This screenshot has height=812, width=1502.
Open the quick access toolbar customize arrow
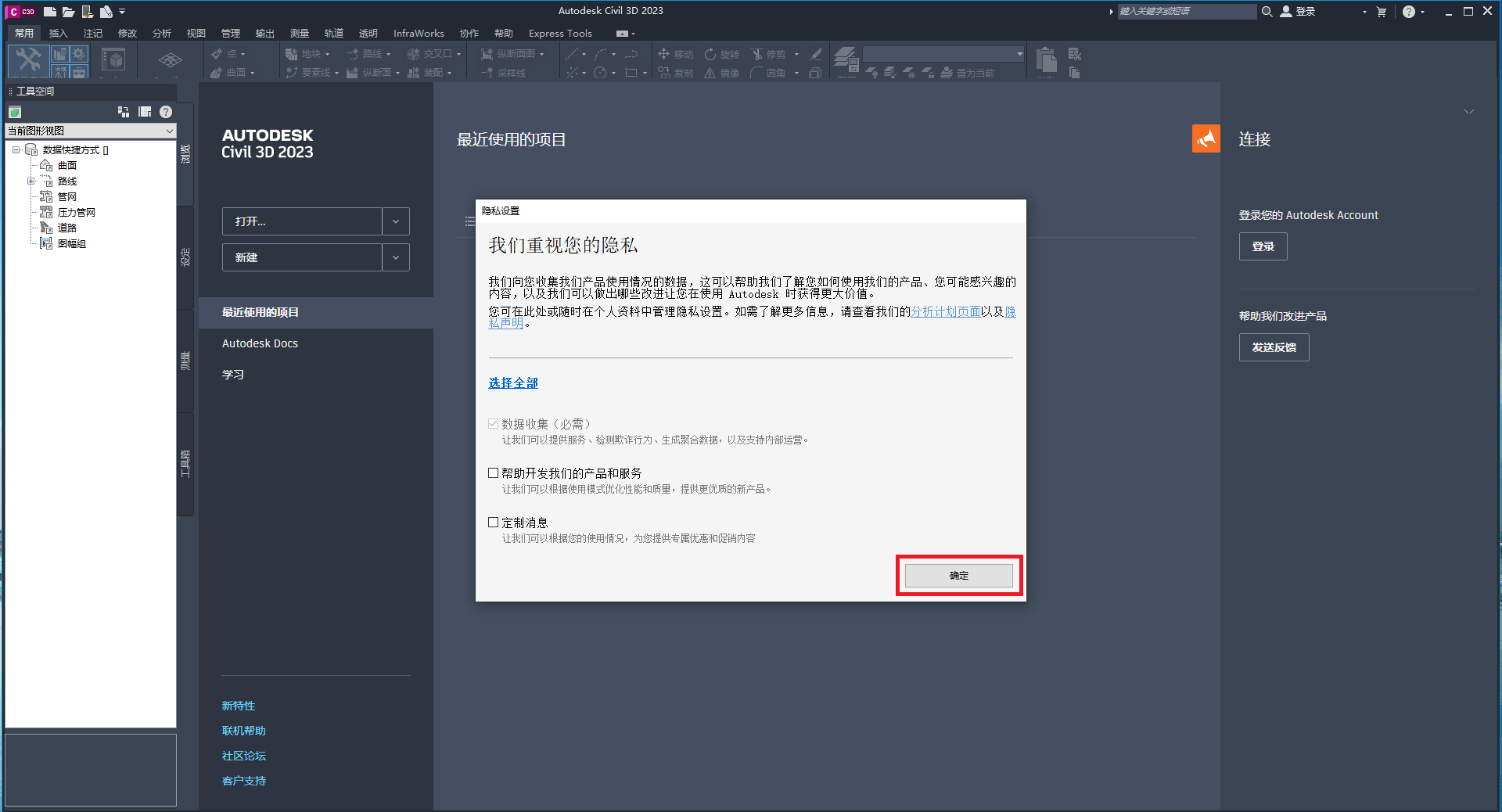(122, 12)
